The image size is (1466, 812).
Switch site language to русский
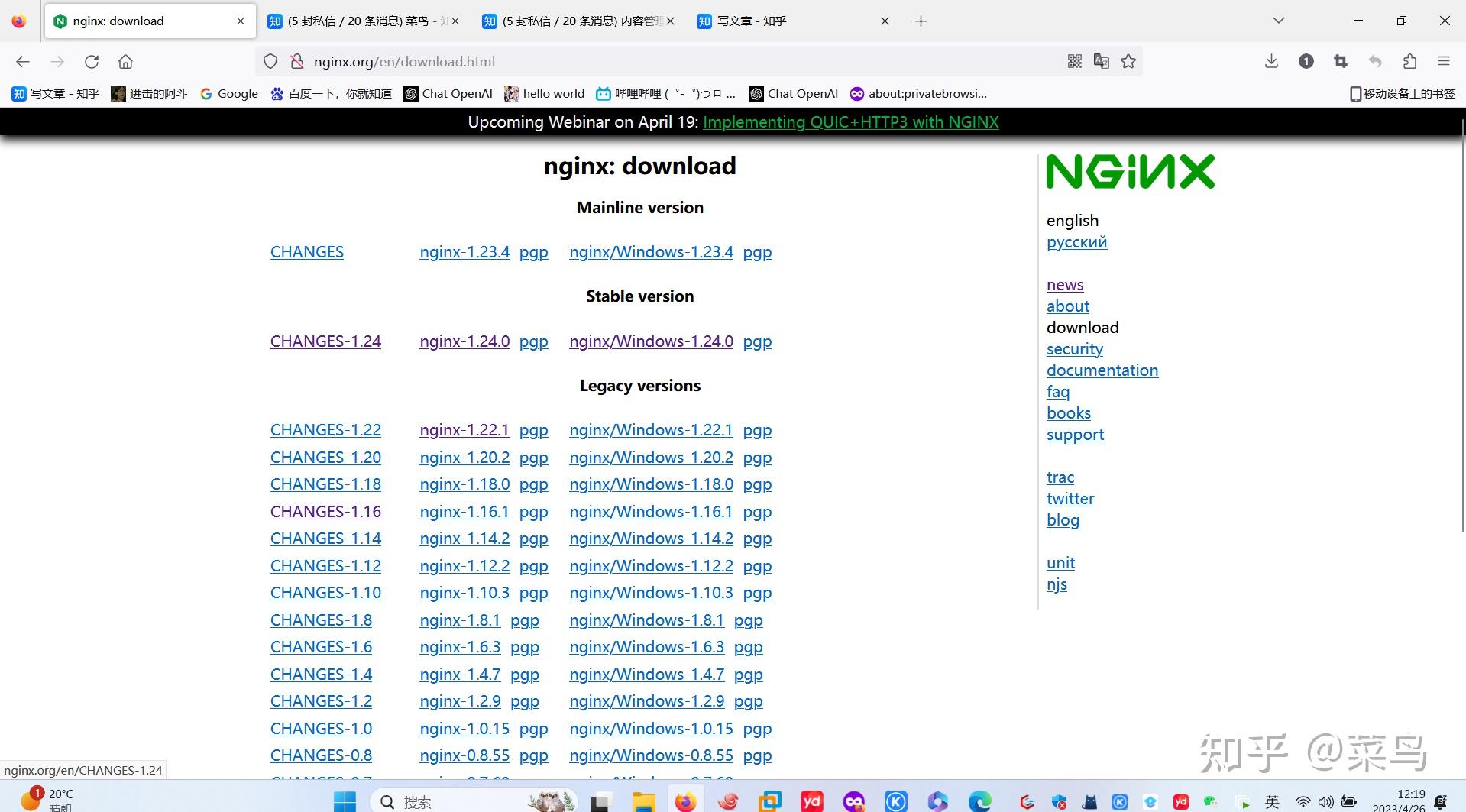tap(1076, 242)
